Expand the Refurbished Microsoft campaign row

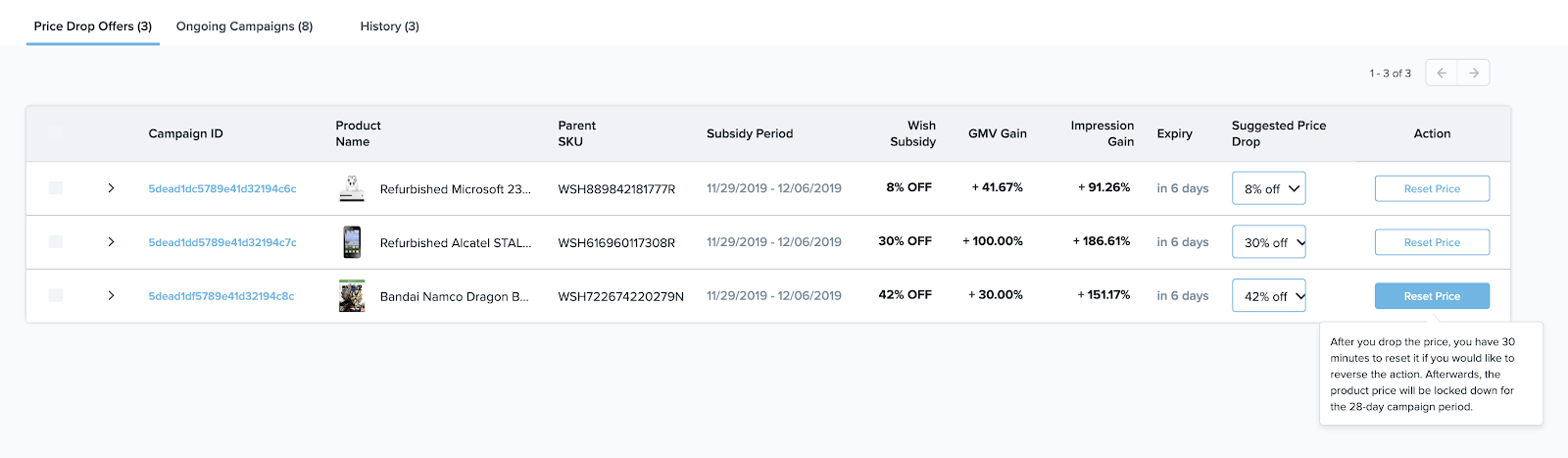pyautogui.click(x=111, y=188)
